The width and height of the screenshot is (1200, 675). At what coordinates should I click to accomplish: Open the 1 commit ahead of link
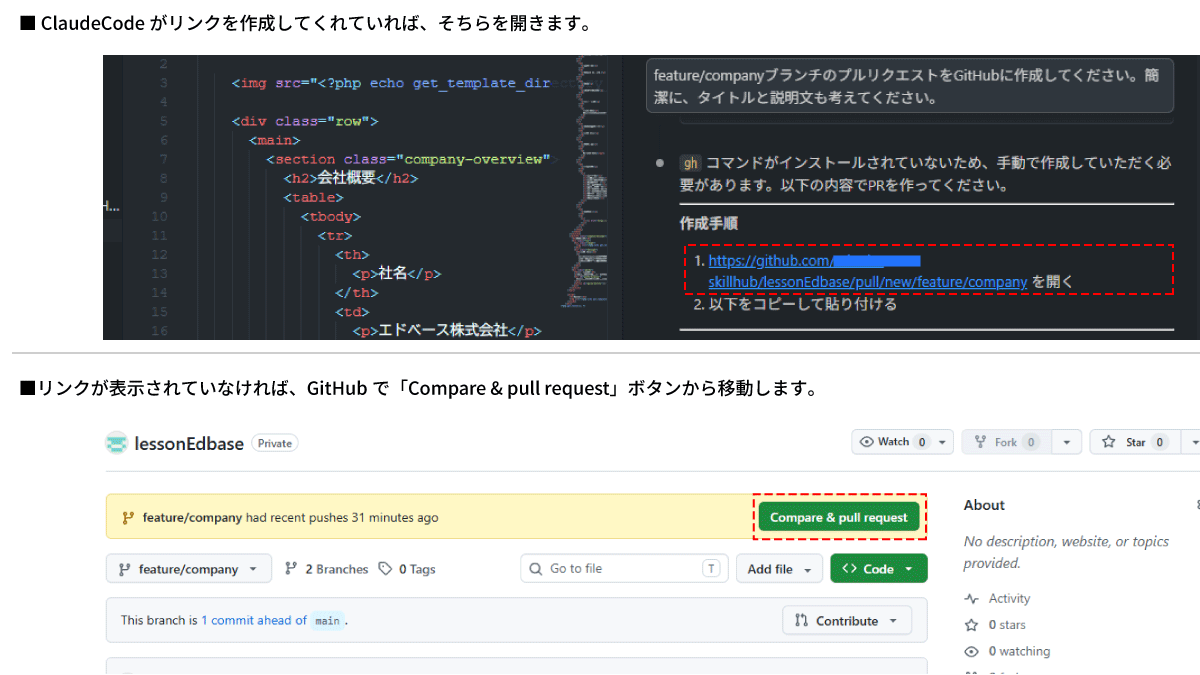[x=254, y=620]
